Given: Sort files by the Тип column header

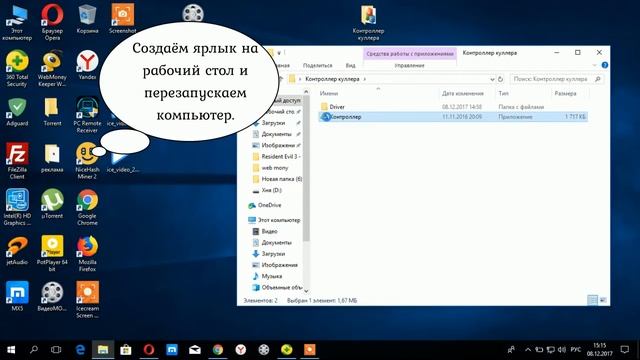Looking at the screenshot, I should tap(503, 93).
